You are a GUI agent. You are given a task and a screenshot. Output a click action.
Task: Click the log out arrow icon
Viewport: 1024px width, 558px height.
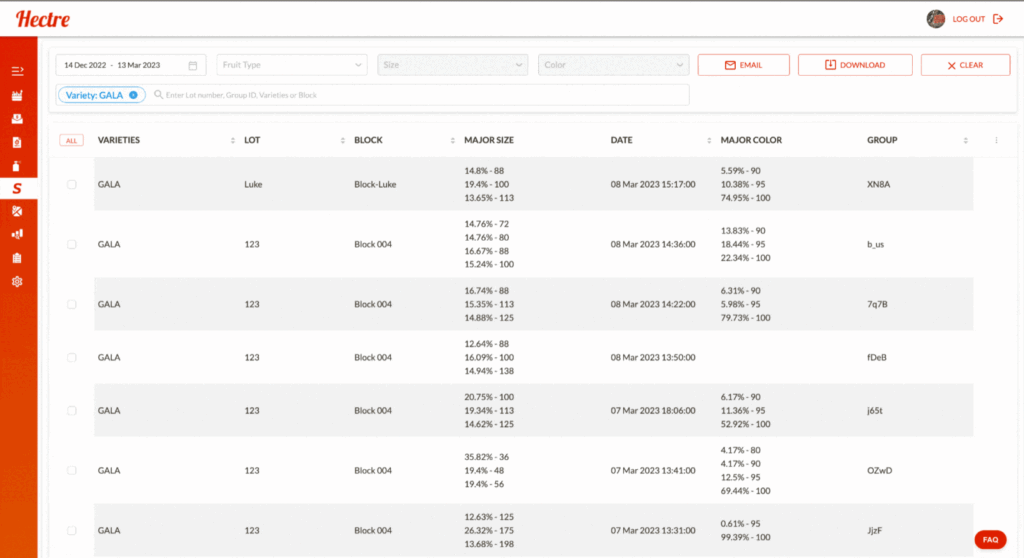coord(997,19)
